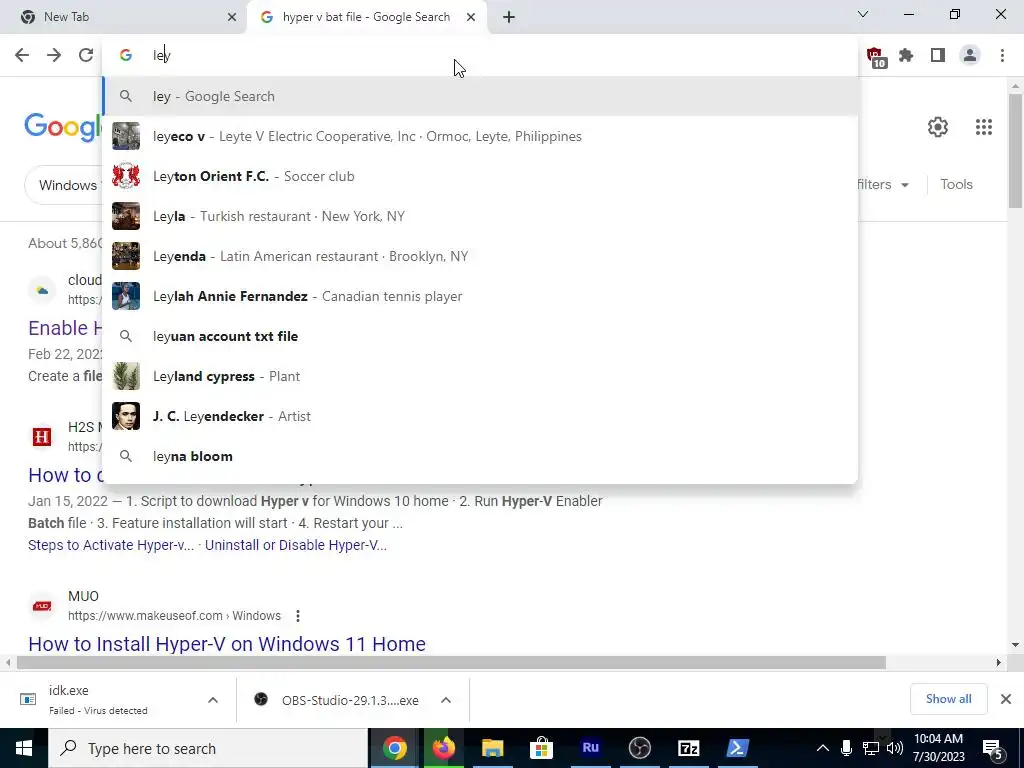Click the vertical scrollbar thumb of the page

(1016, 152)
